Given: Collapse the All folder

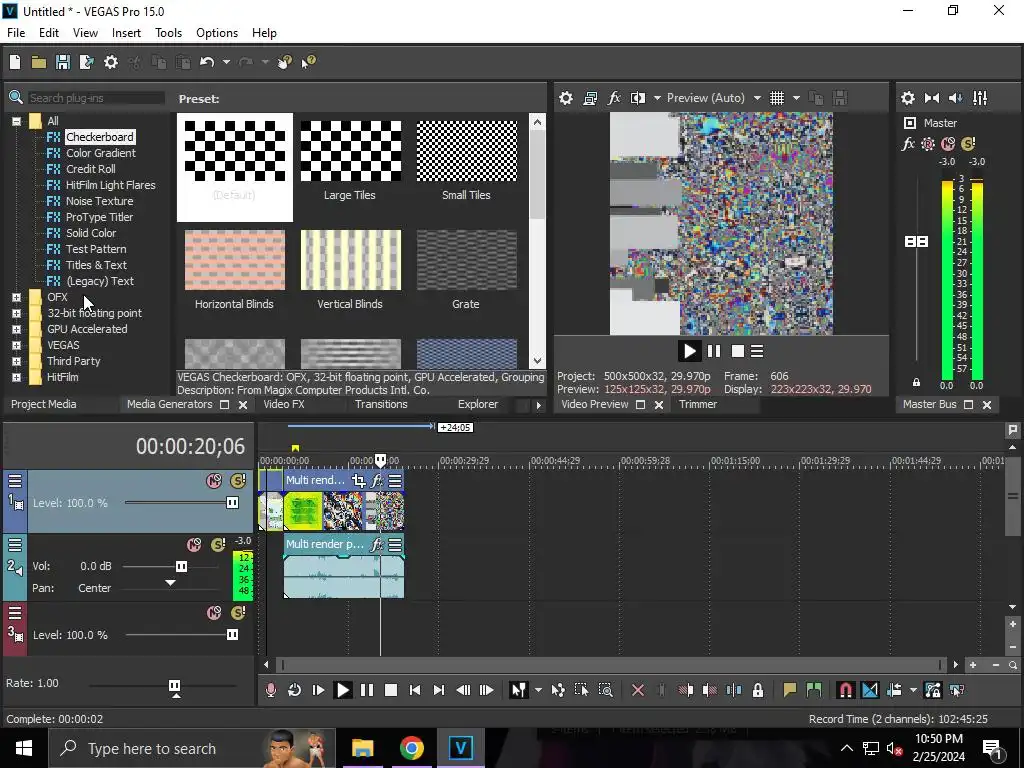Looking at the screenshot, I should [x=16, y=121].
